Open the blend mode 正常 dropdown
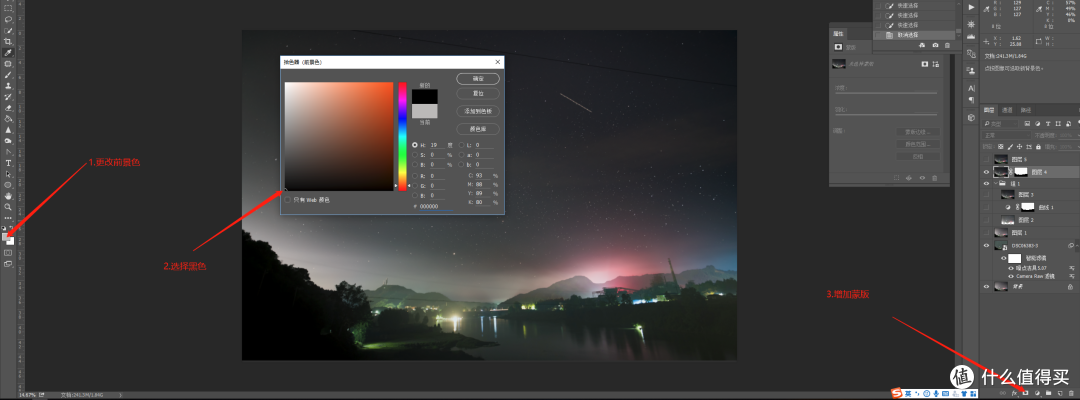This screenshot has width=1080, height=400. pyautogui.click(x=1006, y=136)
